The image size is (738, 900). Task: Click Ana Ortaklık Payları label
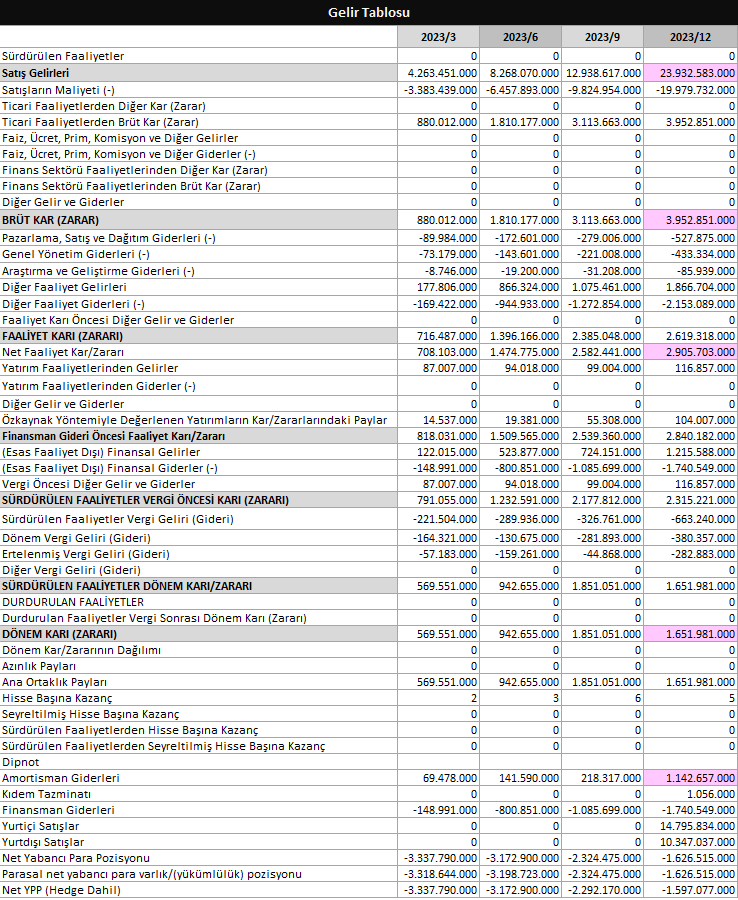pyautogui.click(x=55, y=682)
